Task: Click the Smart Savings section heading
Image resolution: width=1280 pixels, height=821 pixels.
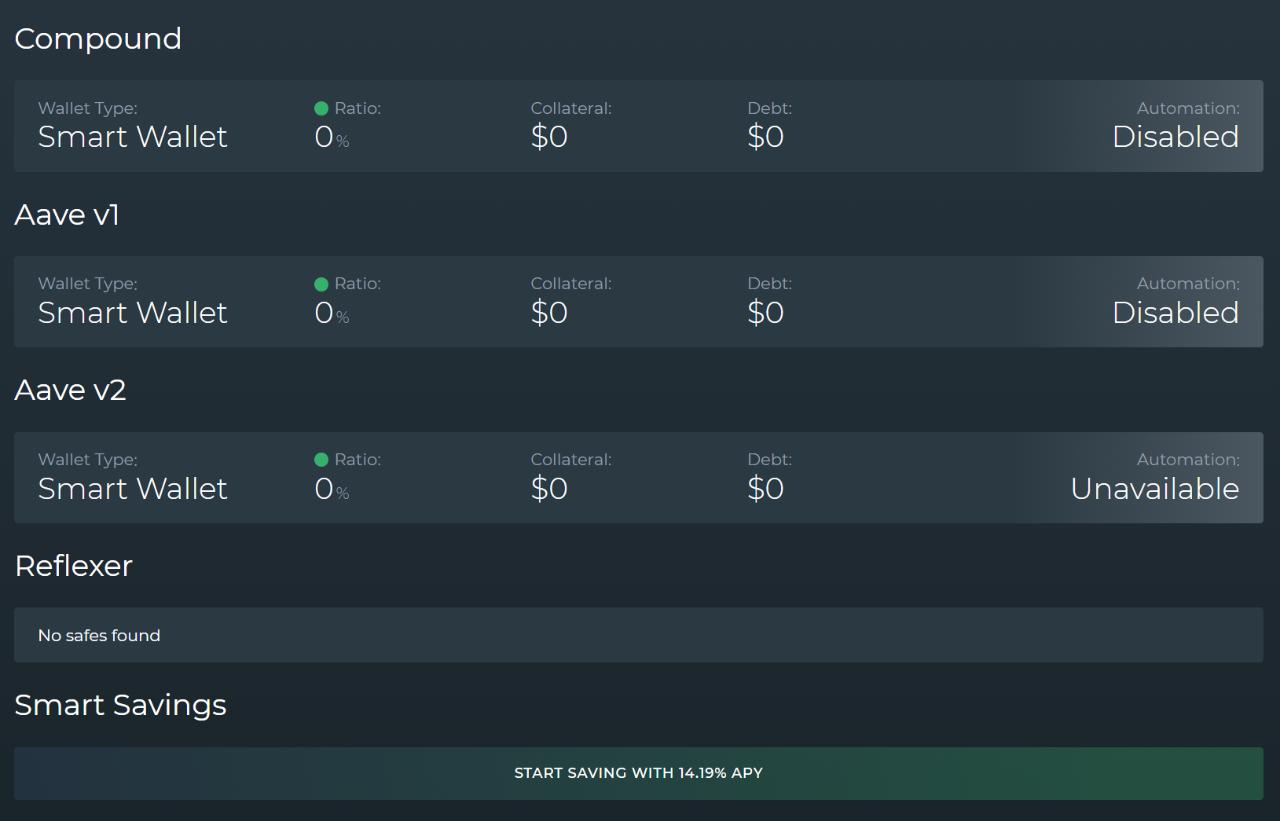Action: coord(120,705)
